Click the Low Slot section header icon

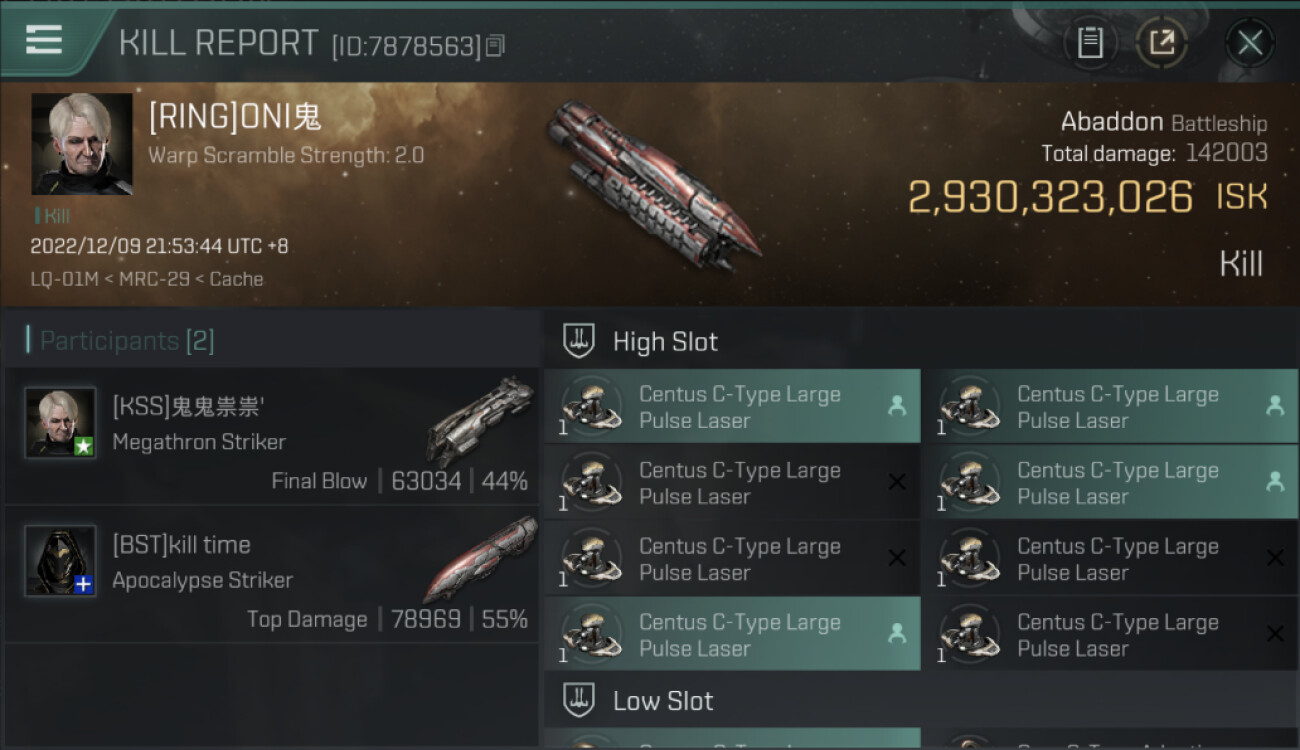point(579,700)
